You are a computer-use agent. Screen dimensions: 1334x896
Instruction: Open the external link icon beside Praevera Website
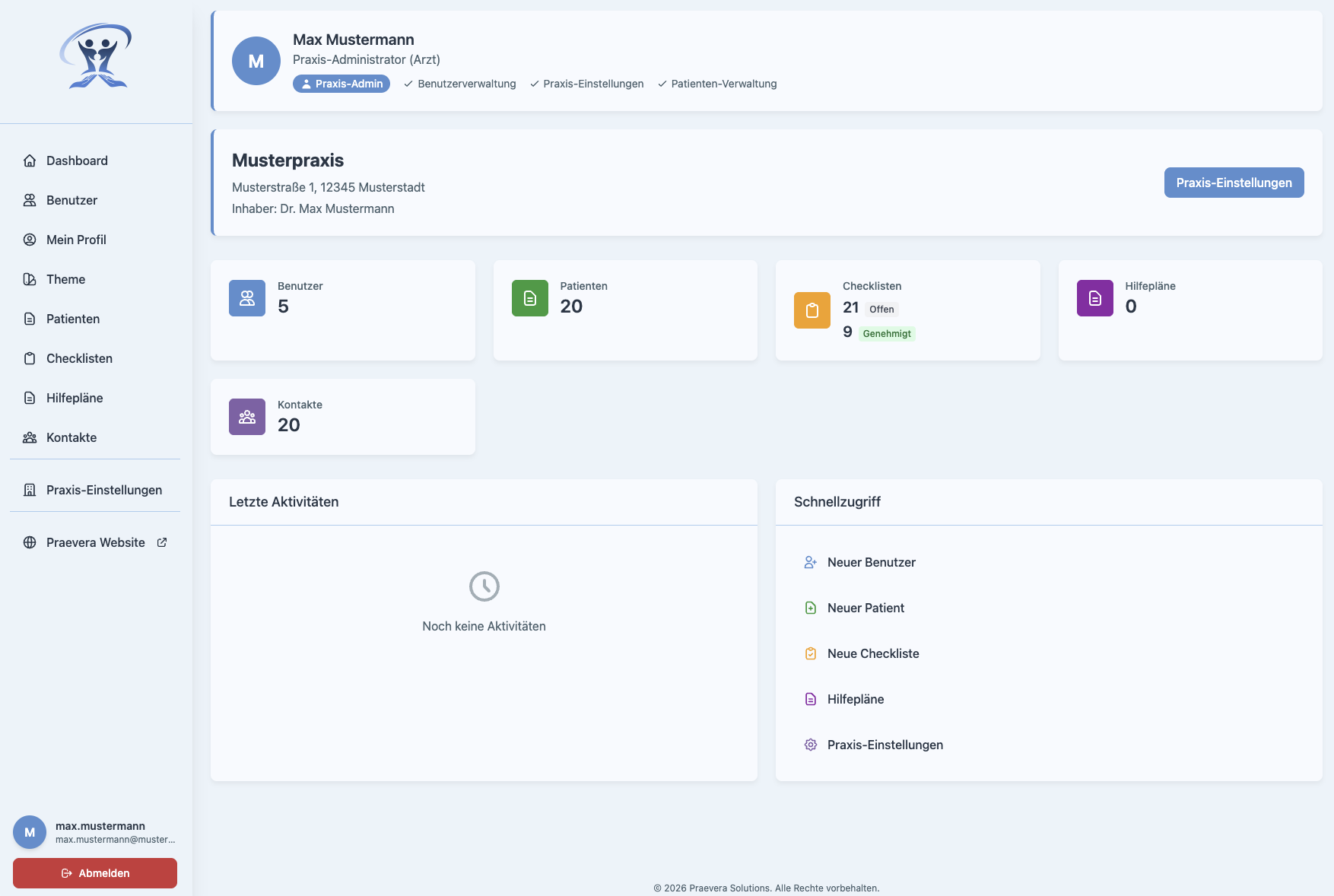[x=162, y=542]
